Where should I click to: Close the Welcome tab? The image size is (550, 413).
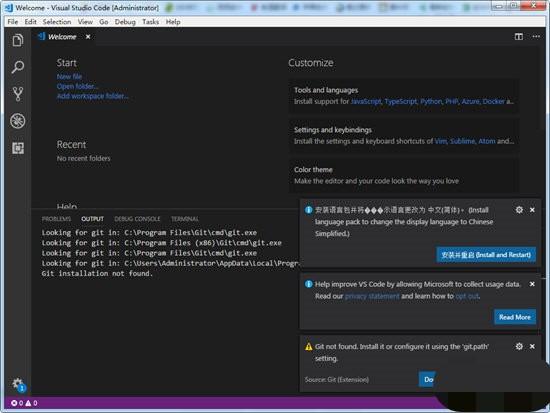(88, 36)
